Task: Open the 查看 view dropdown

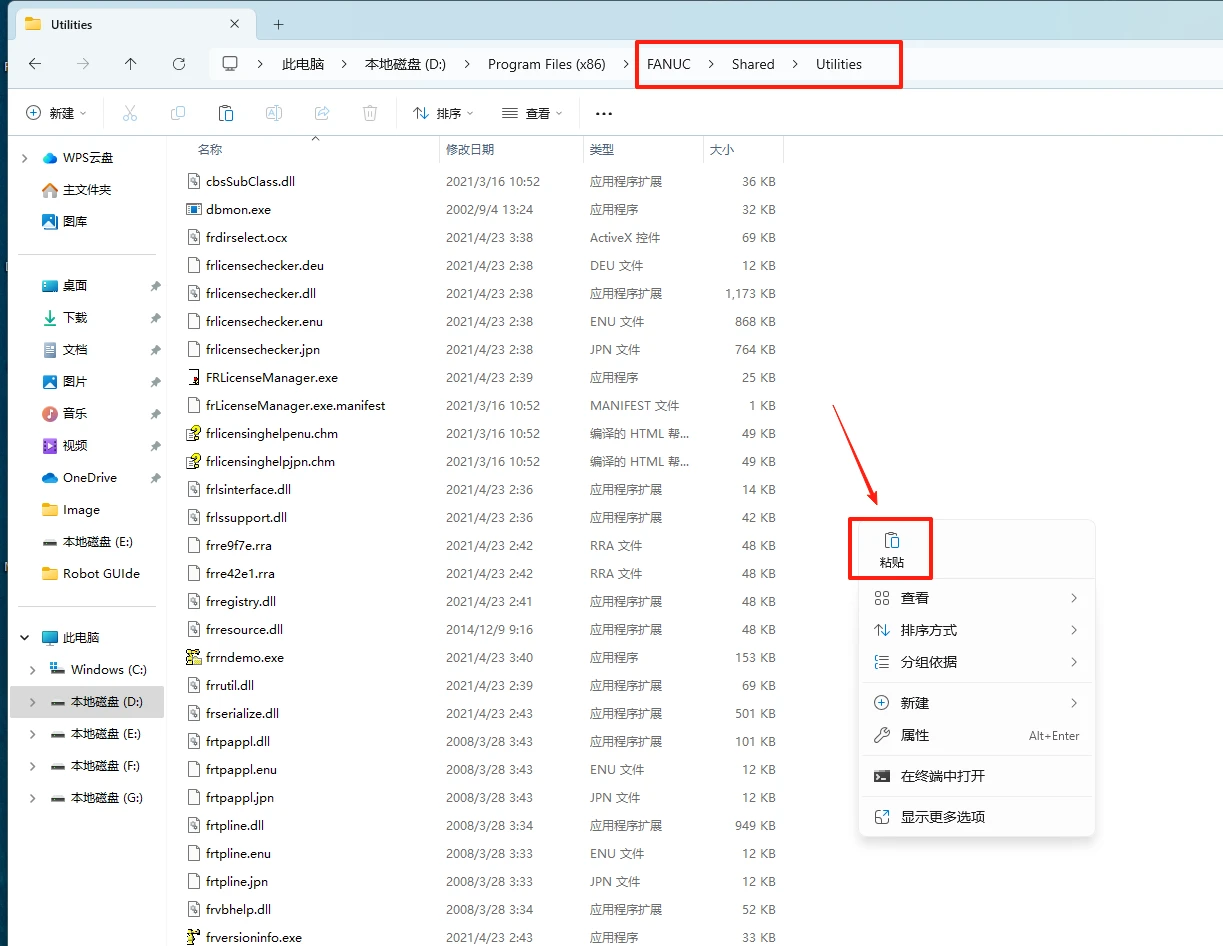Action: pyautogui.click(x=532, y=113)
